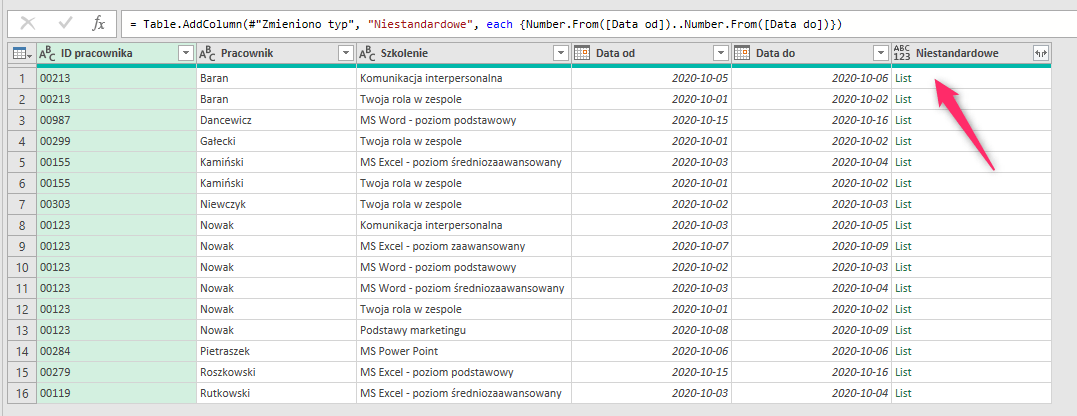
Task: Click the calendar type icon of Data do
Action: pos(742,53)
